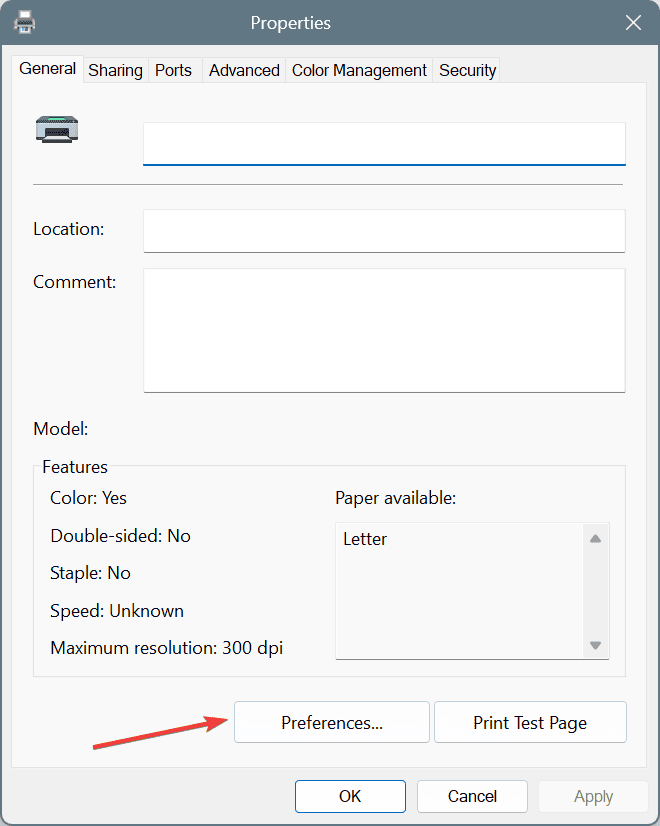Switch to the Security tab
This screenshot has height=826, width=660.
click(x=467, y=70)
